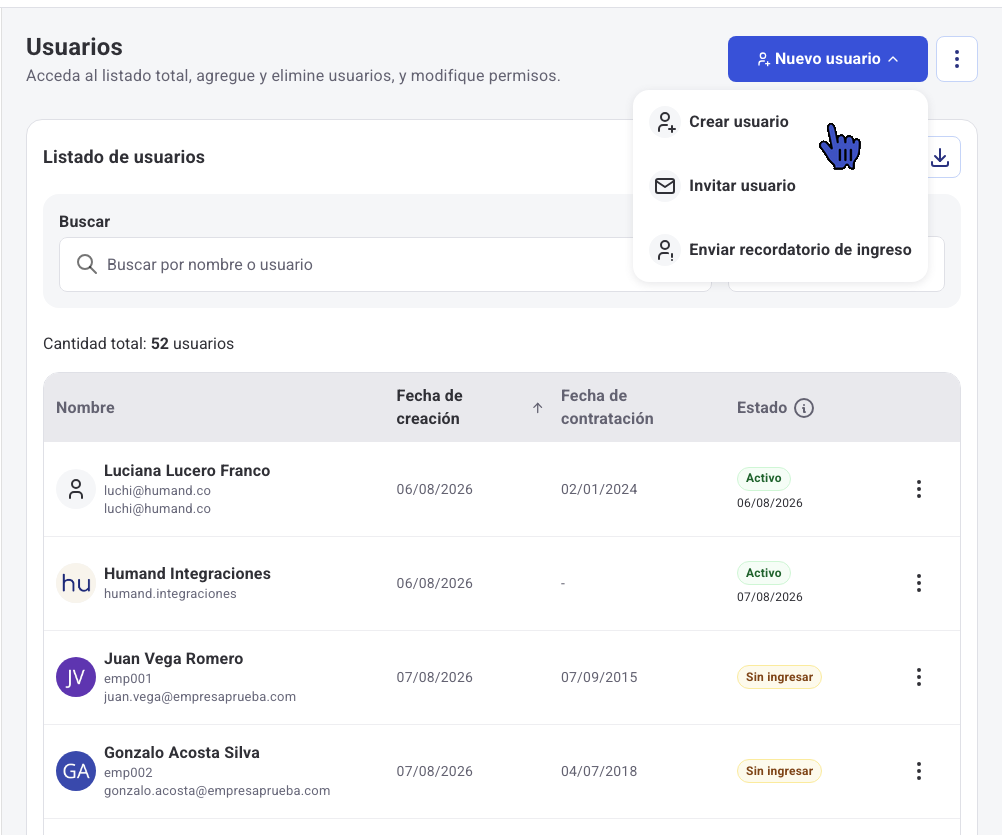Click Sin ingresar badge for Gonzalo Acosta Silva

click(x=780, y=771)
